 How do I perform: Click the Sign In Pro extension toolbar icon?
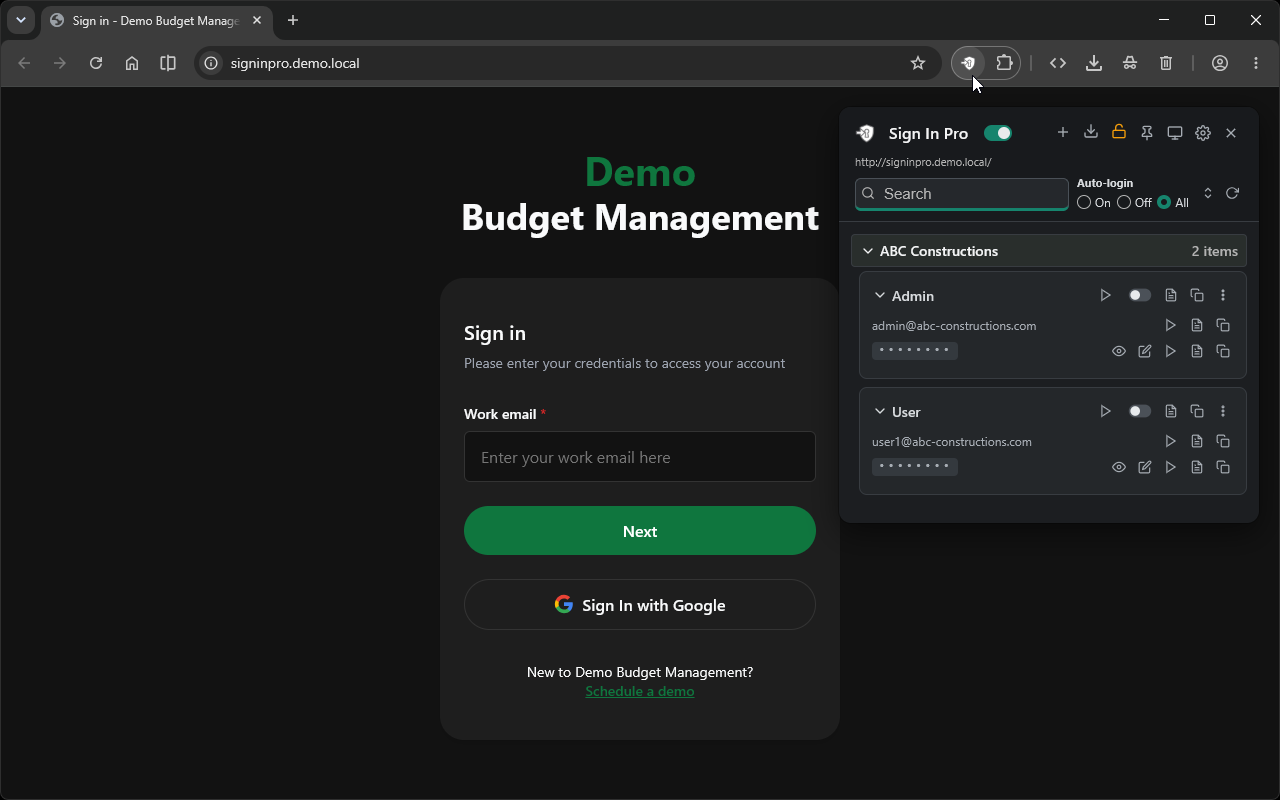point(968,63)
